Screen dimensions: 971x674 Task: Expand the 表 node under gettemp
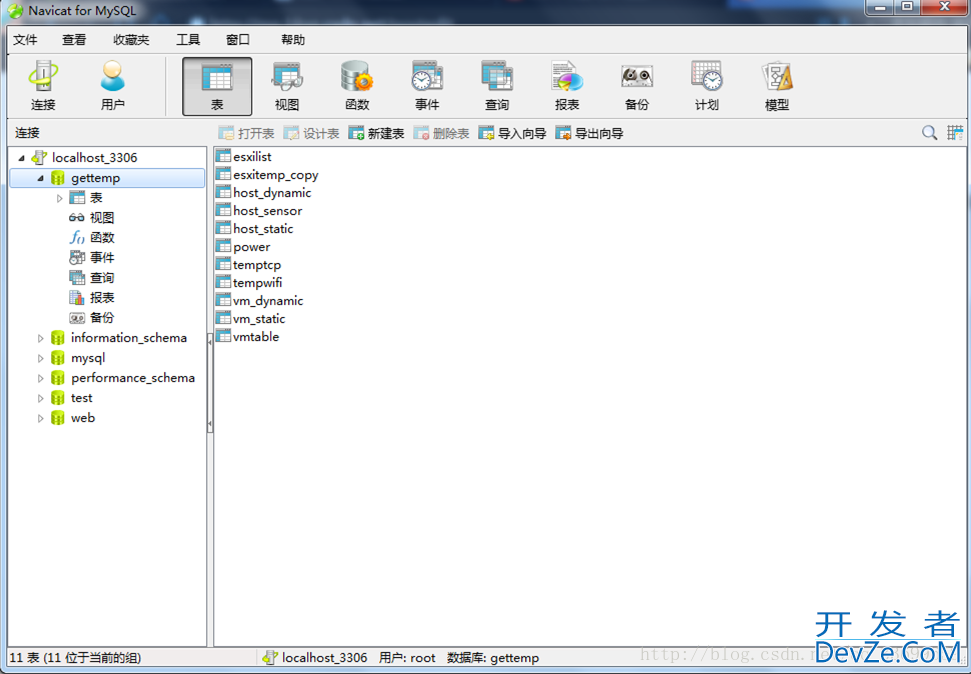point(59,198)
